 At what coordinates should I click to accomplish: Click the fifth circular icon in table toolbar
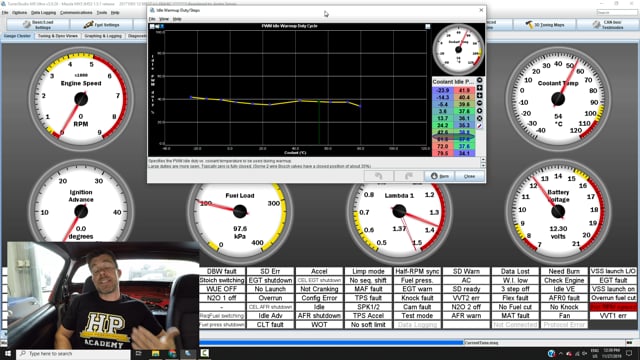(480, 111)
